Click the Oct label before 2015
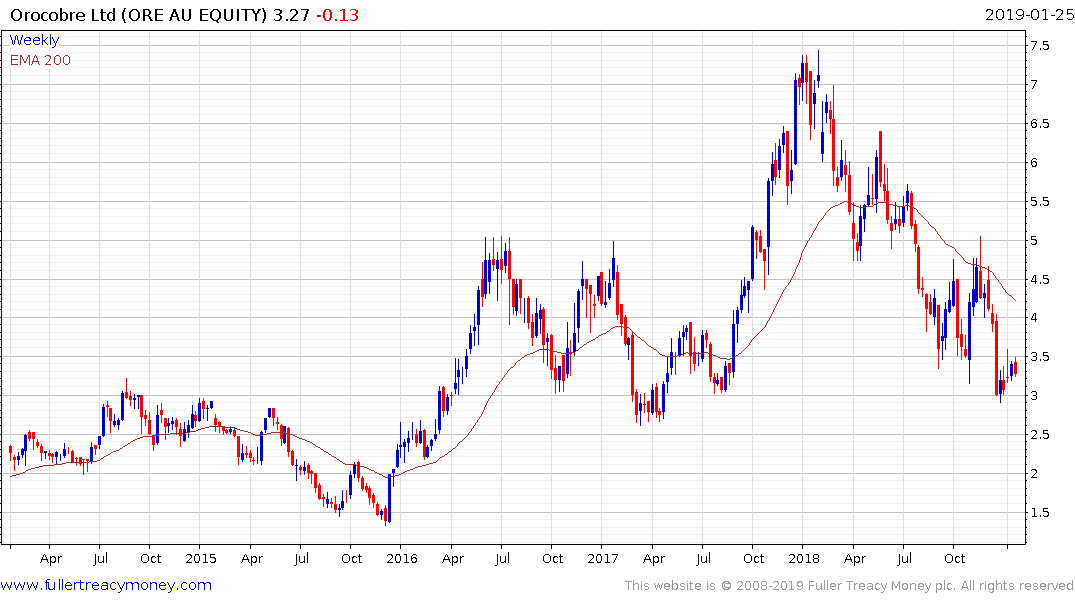1075x600 pixels. (x=151, y=558)
